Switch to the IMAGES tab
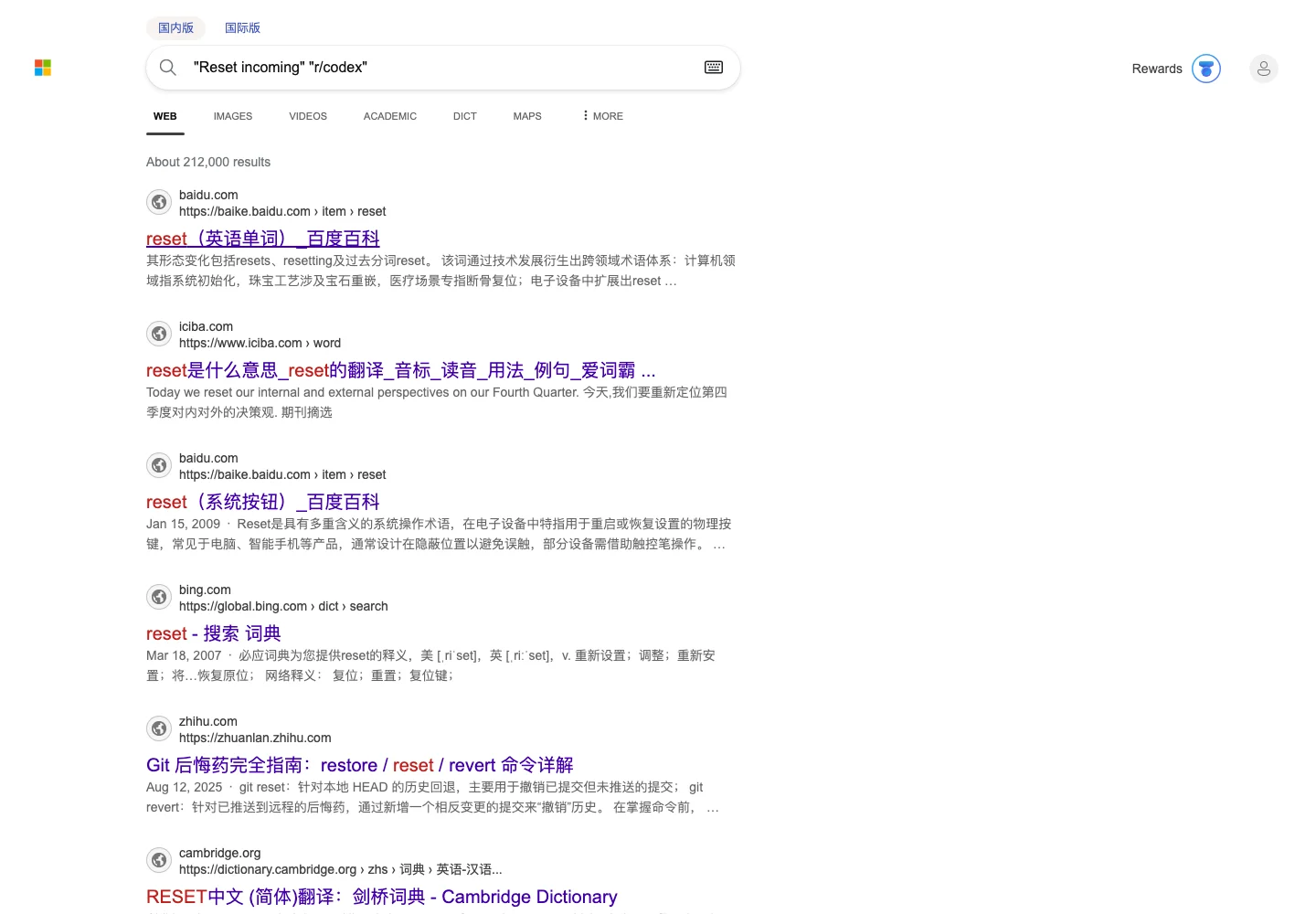1316x914 pixels. pos(233,116)
